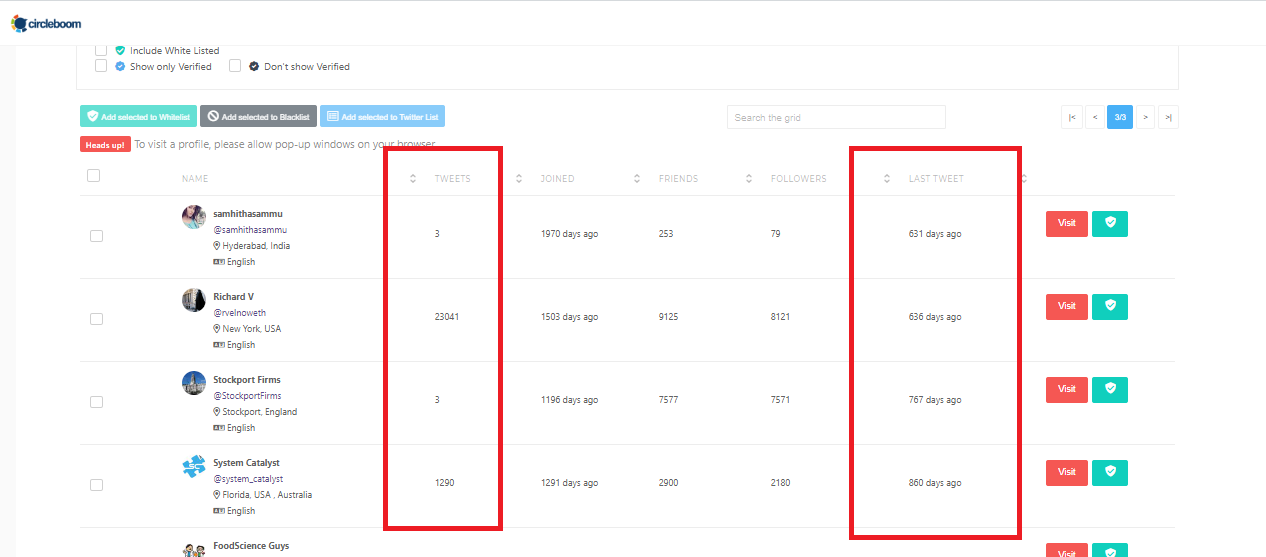Viewport: 1266px width, 557px height.
Task: Click the samhithasammu name link
Action: 248,214
